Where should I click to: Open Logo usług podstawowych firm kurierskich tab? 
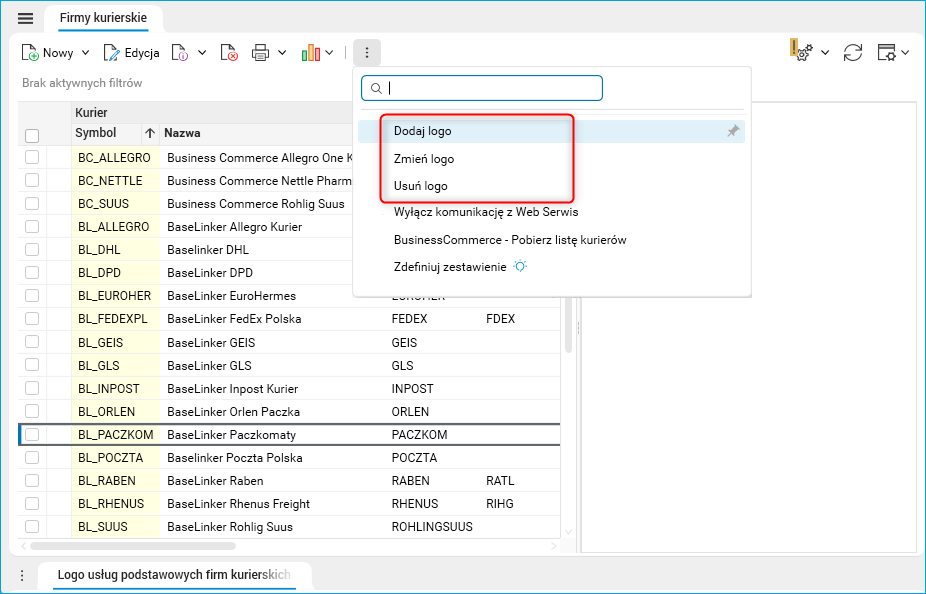(x=174, y=575)
